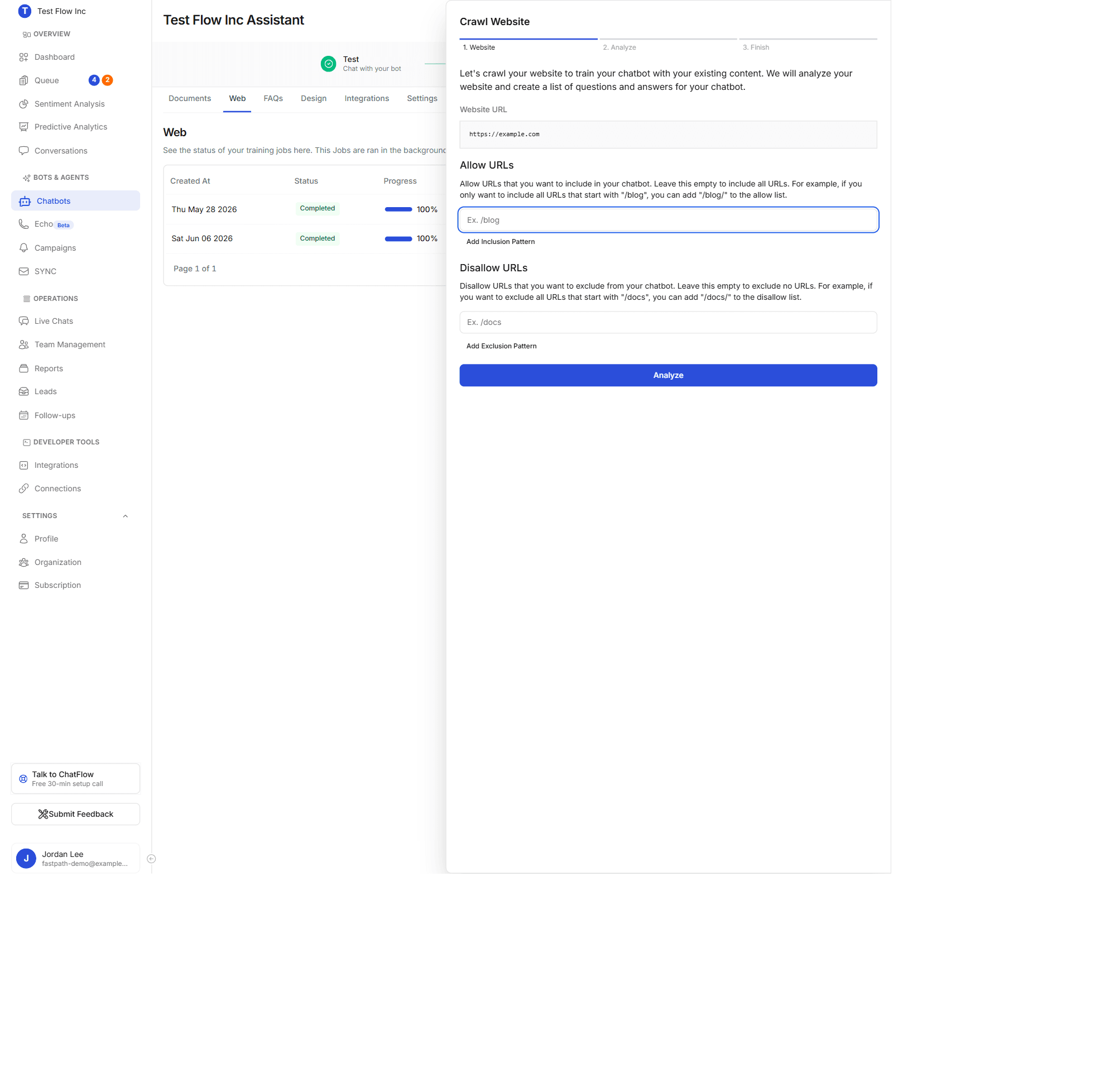Viewport: 1114px width, 1092px height.
Task: Click the Completed status for Sat Jun 06
Action: point(317,238)
